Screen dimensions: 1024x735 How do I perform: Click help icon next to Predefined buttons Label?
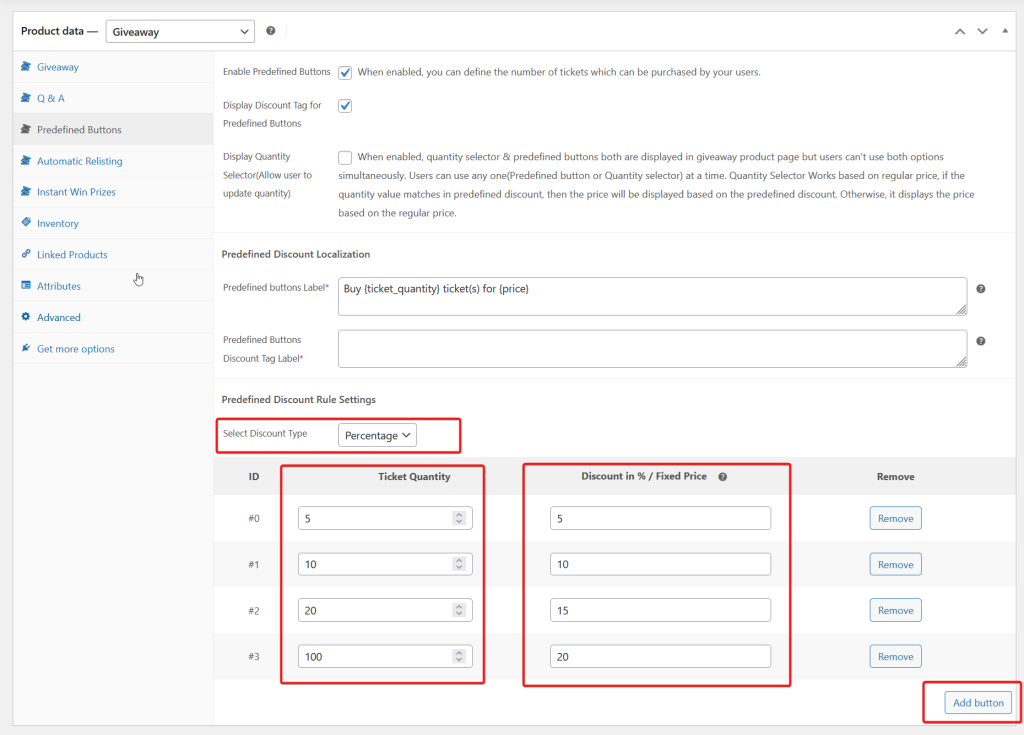980,289
